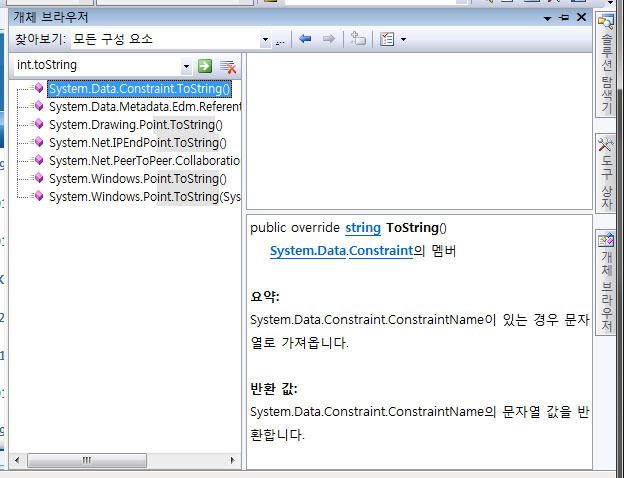
Task: Select System.Data.Metadata.Edm.Referent result
Action: pos(145,107)
